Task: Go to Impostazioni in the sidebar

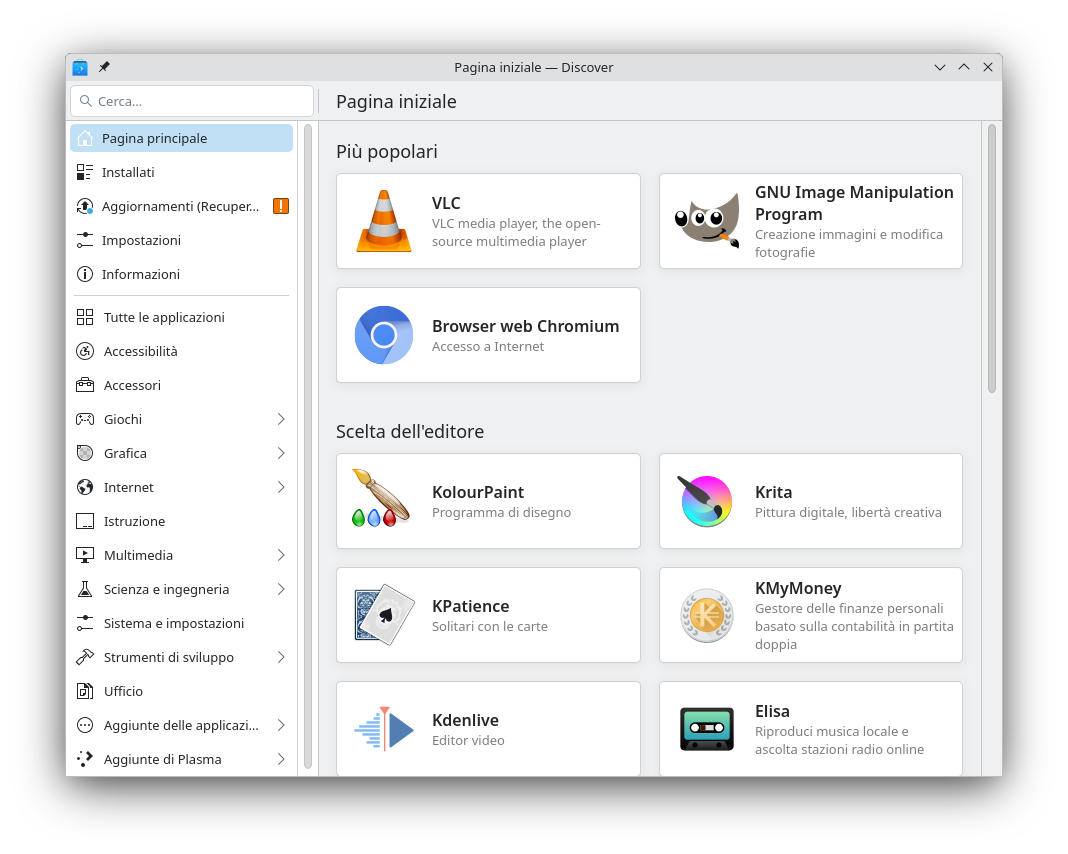Action: point(141,240)
